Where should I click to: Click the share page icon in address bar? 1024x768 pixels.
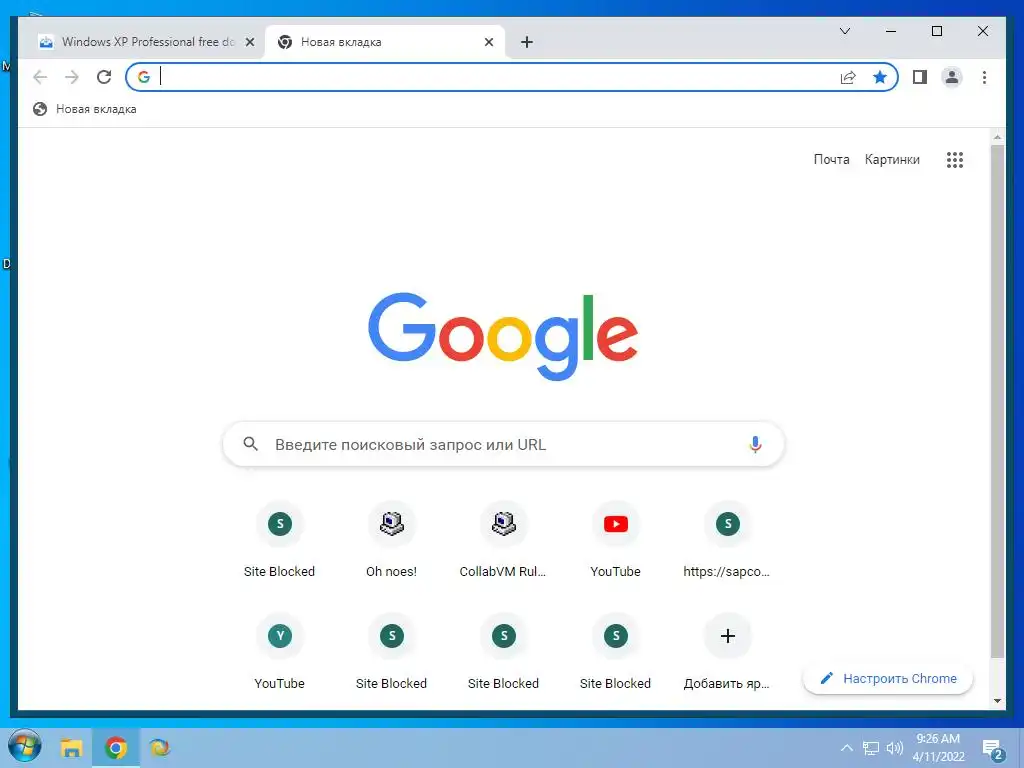[x=848, y=78]
